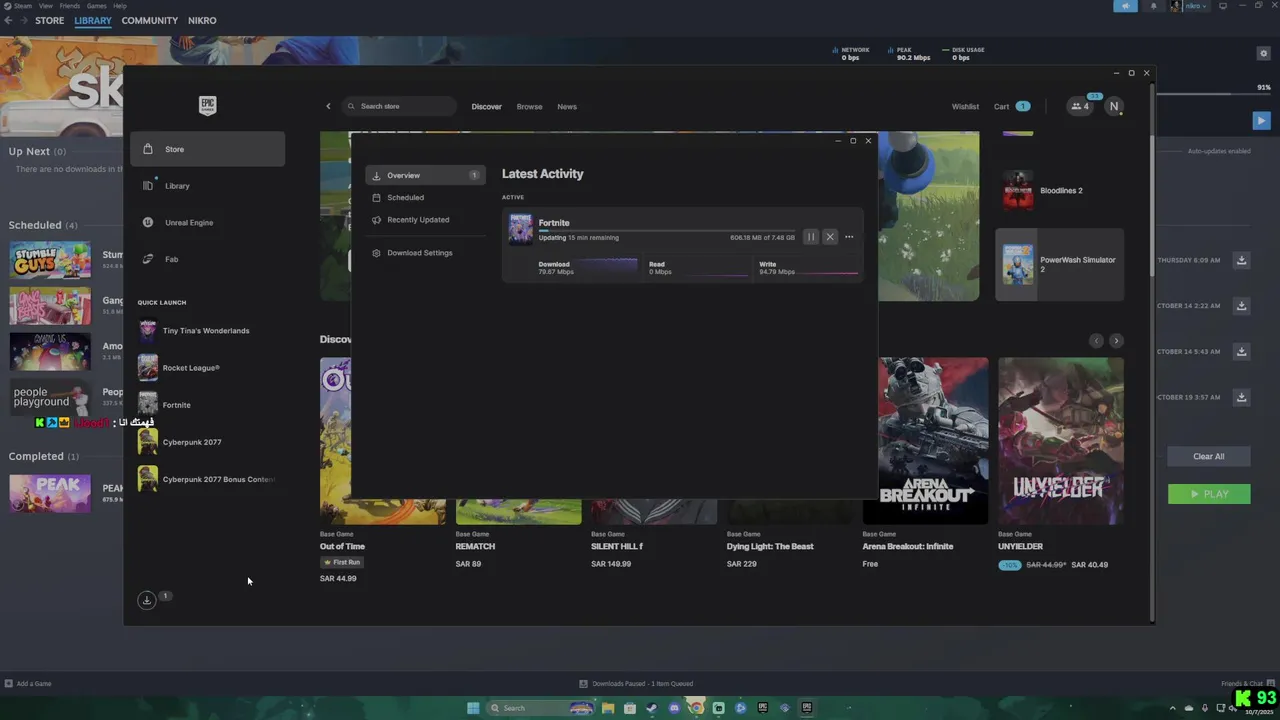Launch Tiny Tina's Wonderlands from Quick Launch
The width and height of the screenshot is (1280, 720).
point(207,331)
